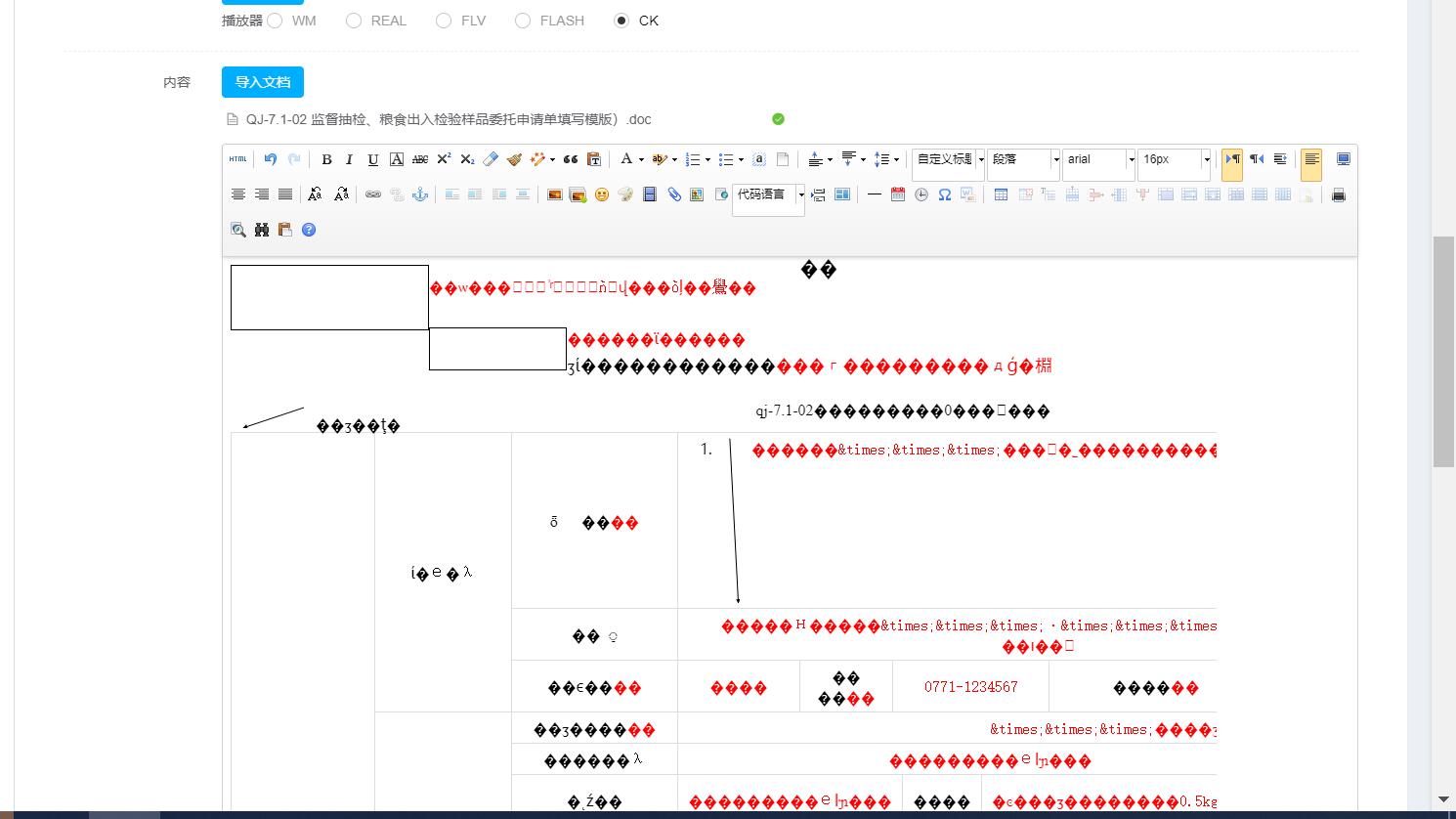Image resolution: width=1456 pixels, height=819 pixels.
Task: Click the page scrollbar thumb
Action: (1443, 352)
